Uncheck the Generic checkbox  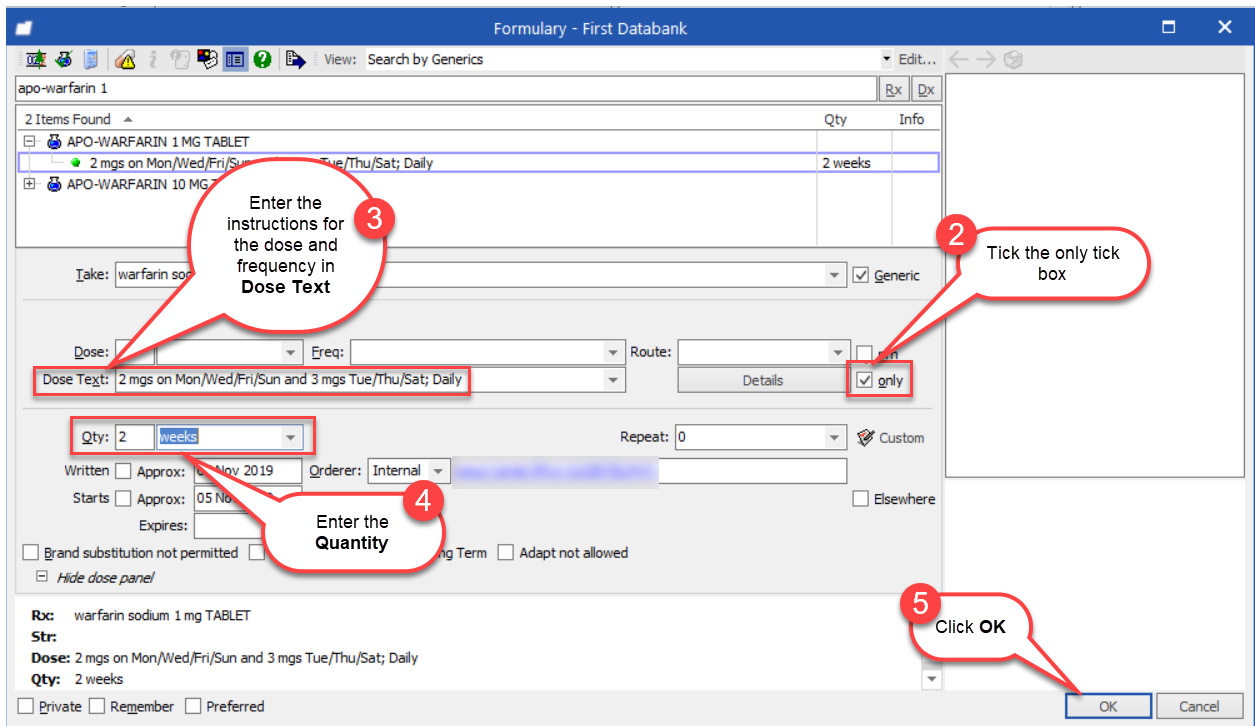click(860, 275)
